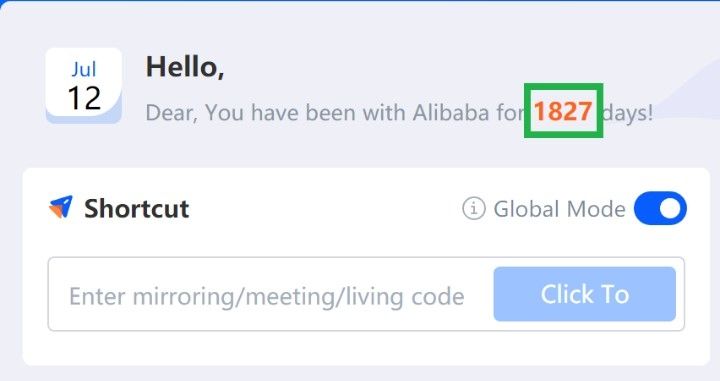Viewport: 720px width, 381px height.
Task: Click the Shortcut paper plane icon
Action: [x=61, y=207]
